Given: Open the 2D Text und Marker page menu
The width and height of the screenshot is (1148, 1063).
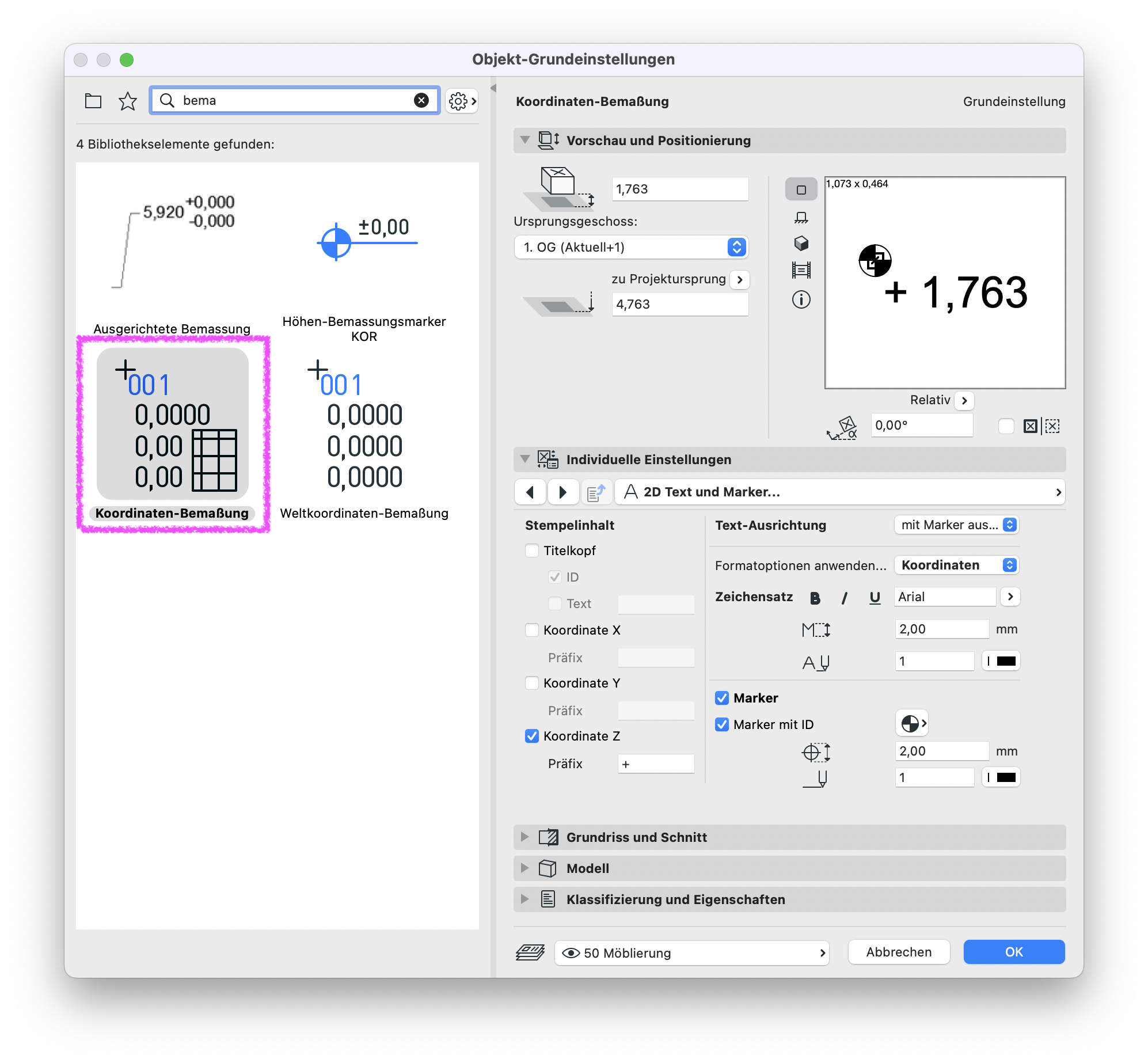Looking at the screenshot, I should click(840, 492).
